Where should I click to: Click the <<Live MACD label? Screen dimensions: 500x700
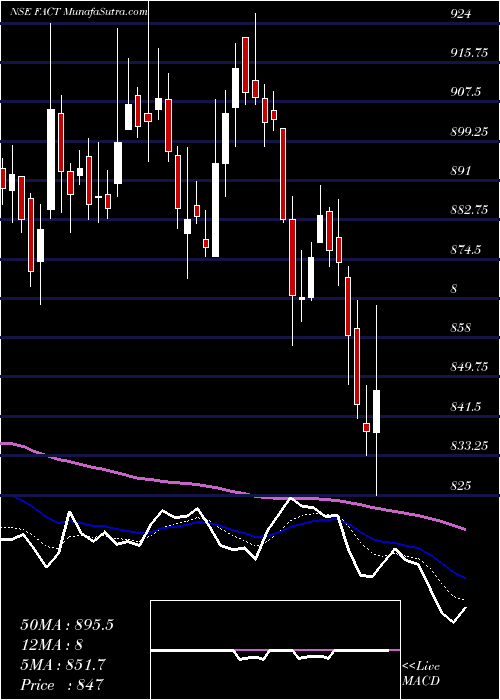(x=421, y=674)
